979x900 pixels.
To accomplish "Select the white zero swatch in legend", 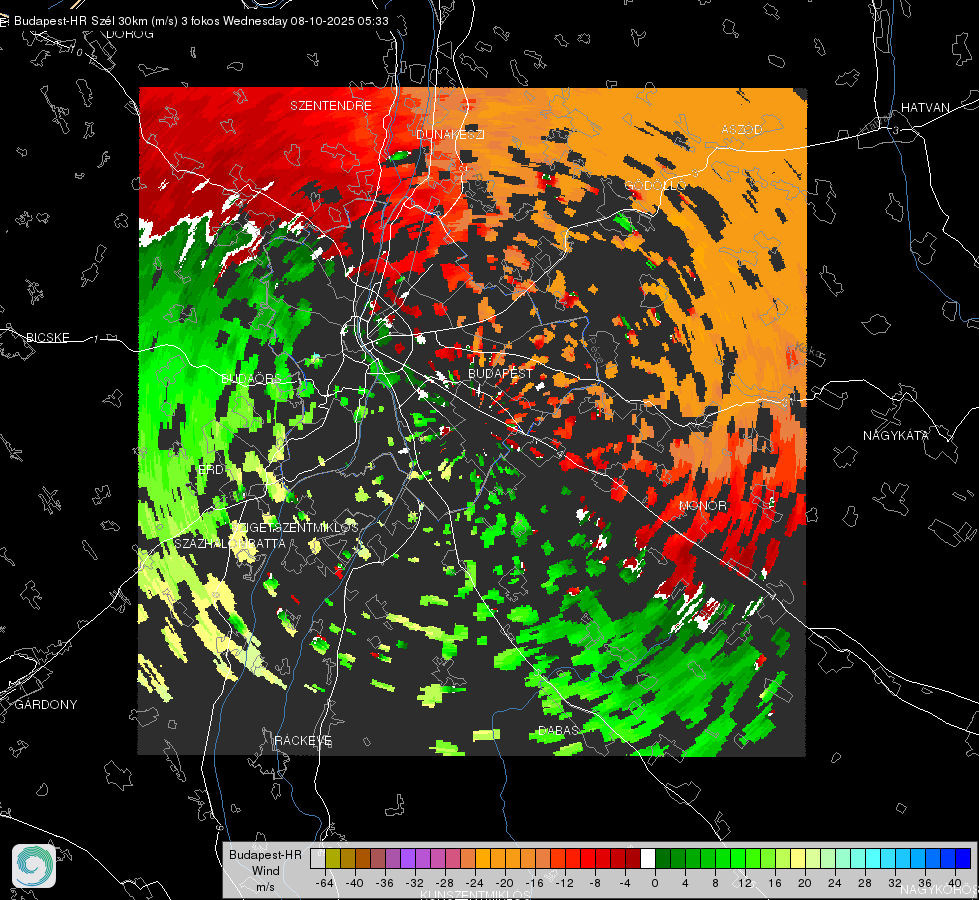I will coord(648,859).
